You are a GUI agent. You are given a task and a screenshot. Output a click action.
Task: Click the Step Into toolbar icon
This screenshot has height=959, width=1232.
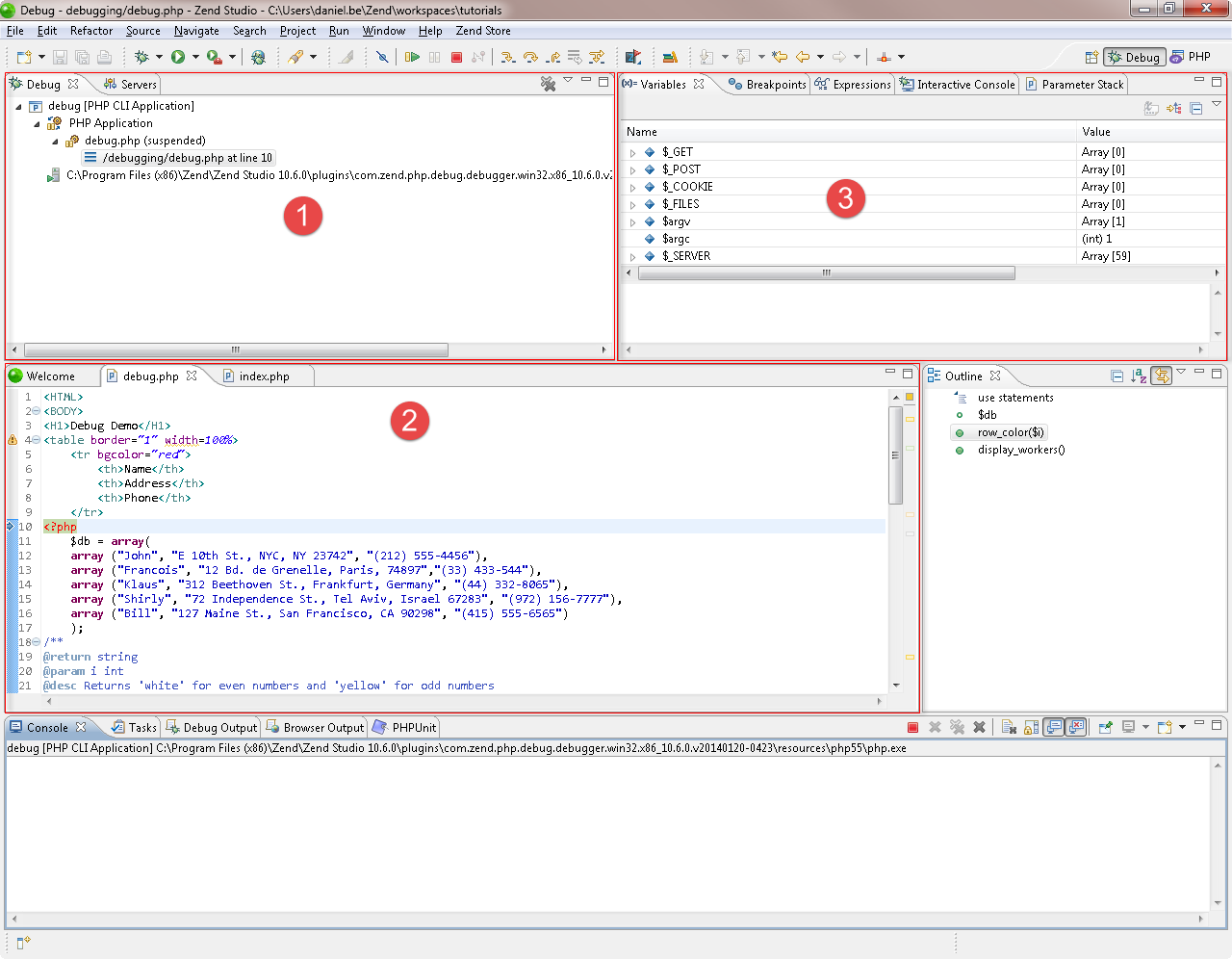tap(508, 57)
